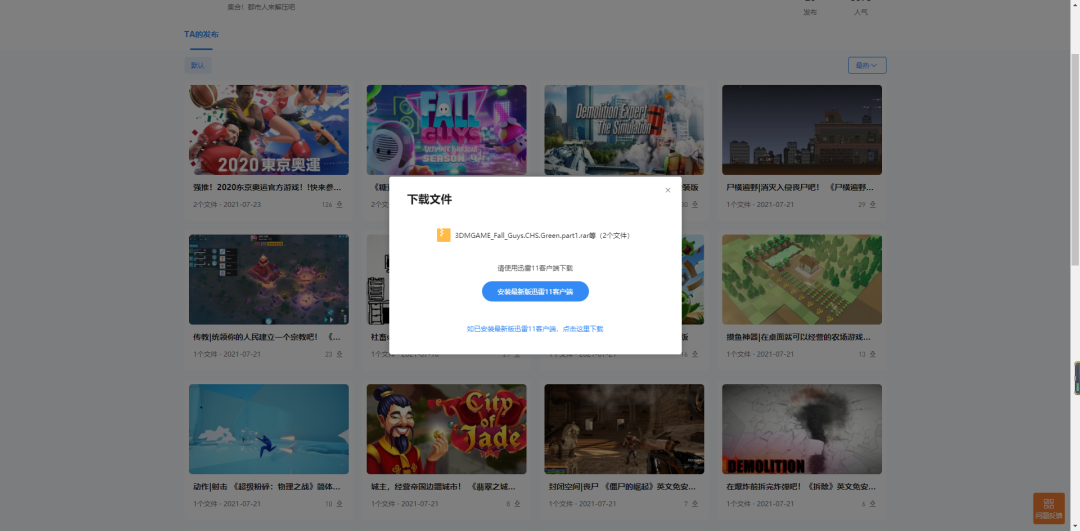Click download icon under 传教 religion game post
Viewport: 1080px width, 531px height.
pos(339,354)
